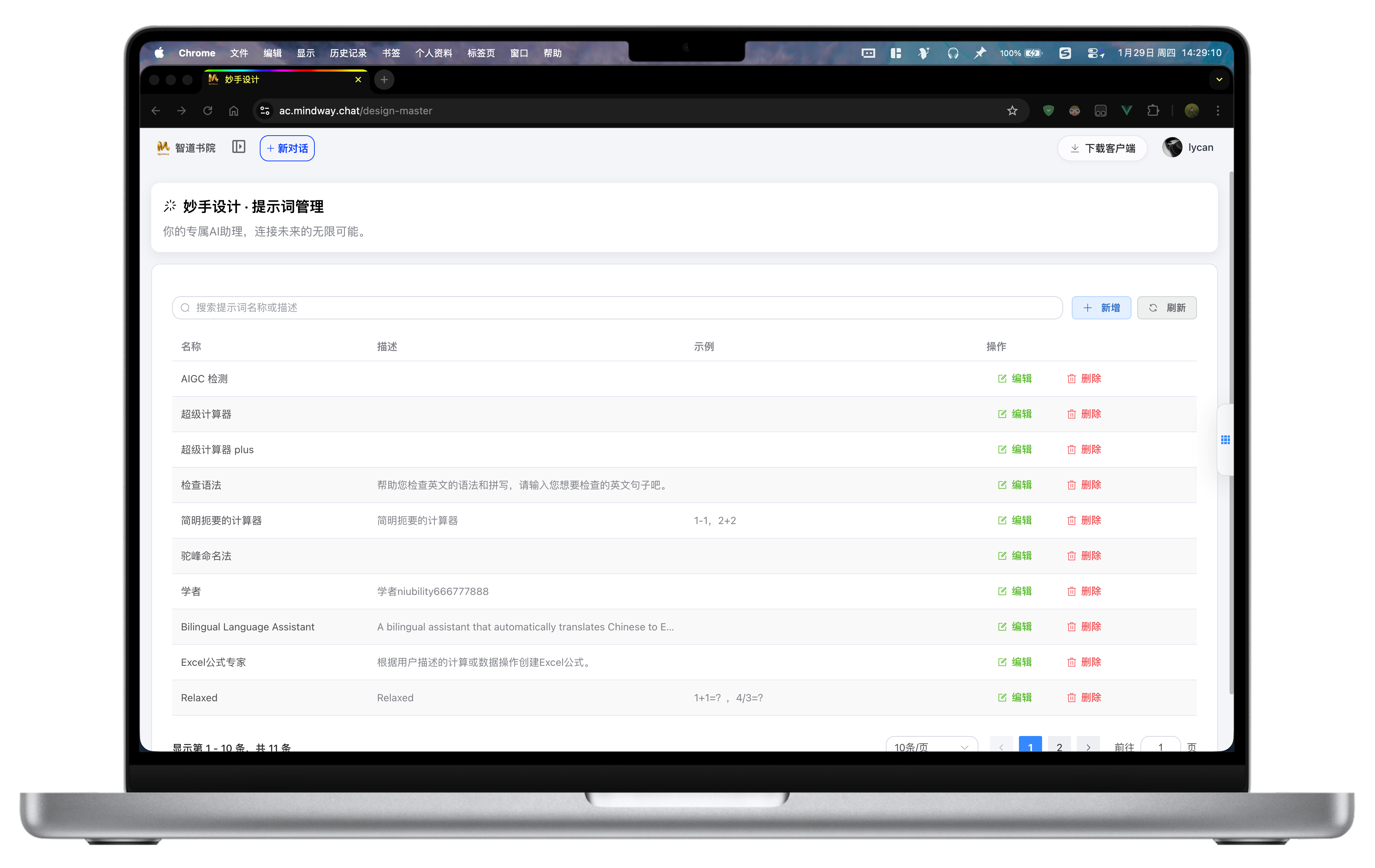This screenshot has height=868, width=1375.
Task: Open a new browser tab
Action: pyautogui.click(x=384, y=80)
